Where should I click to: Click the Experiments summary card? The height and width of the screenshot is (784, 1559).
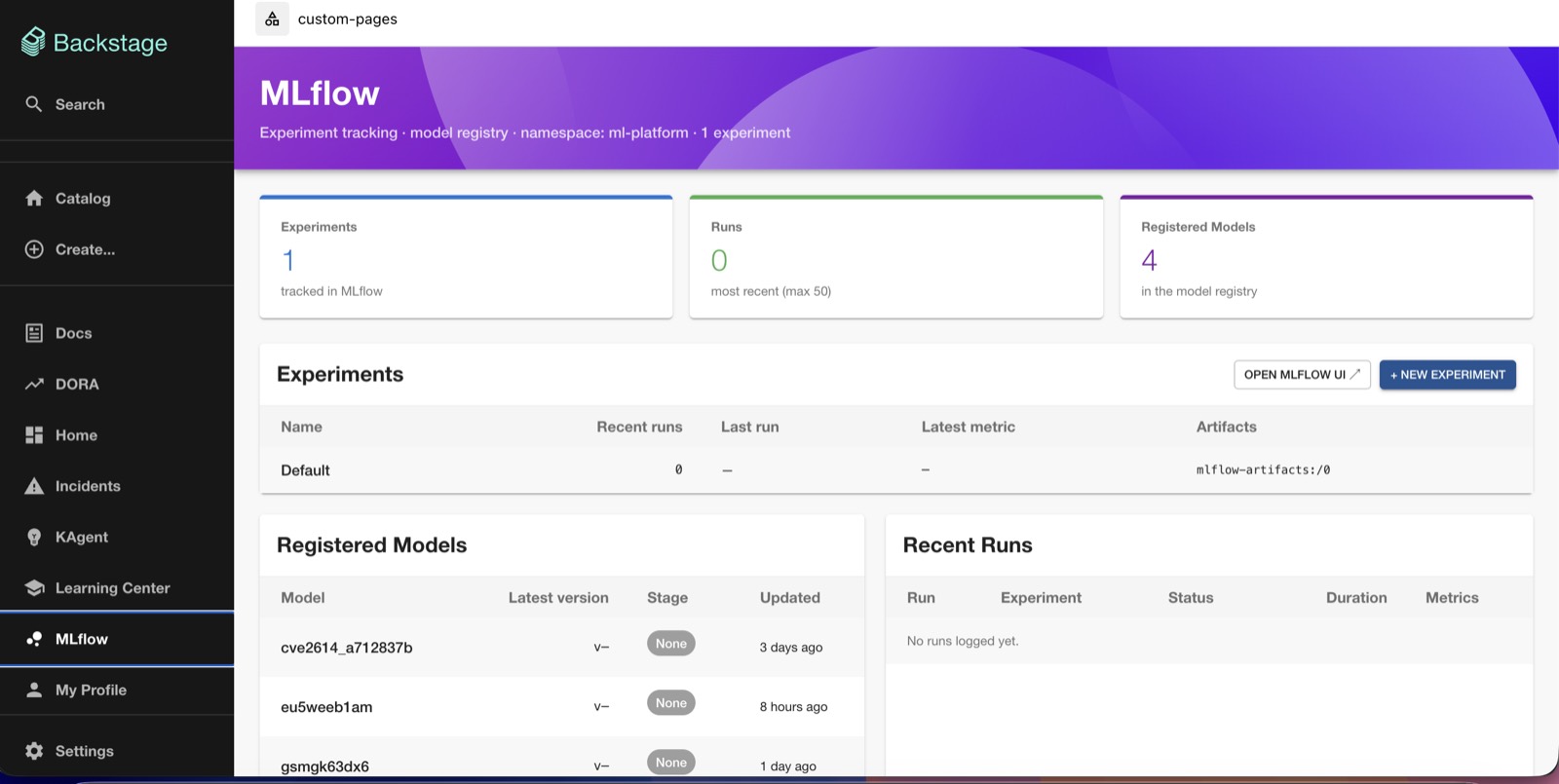[x=466, y=257]
